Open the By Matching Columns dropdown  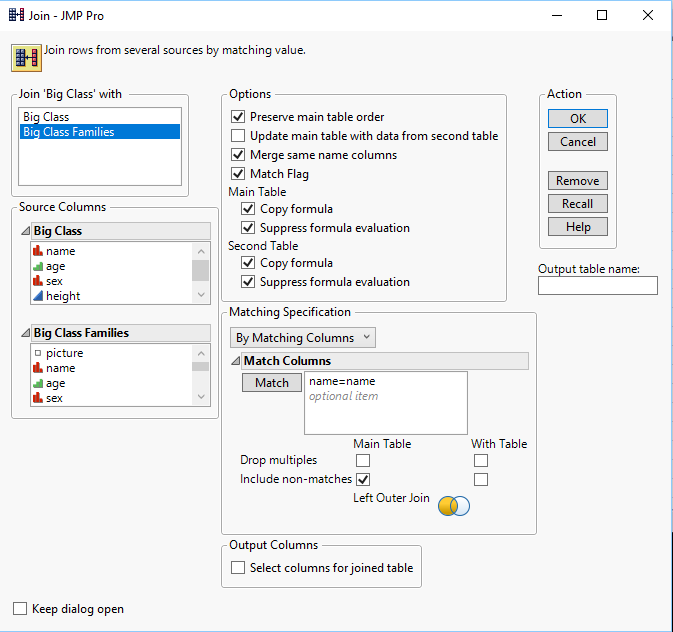pyautogui.click(x=302, y=338)
